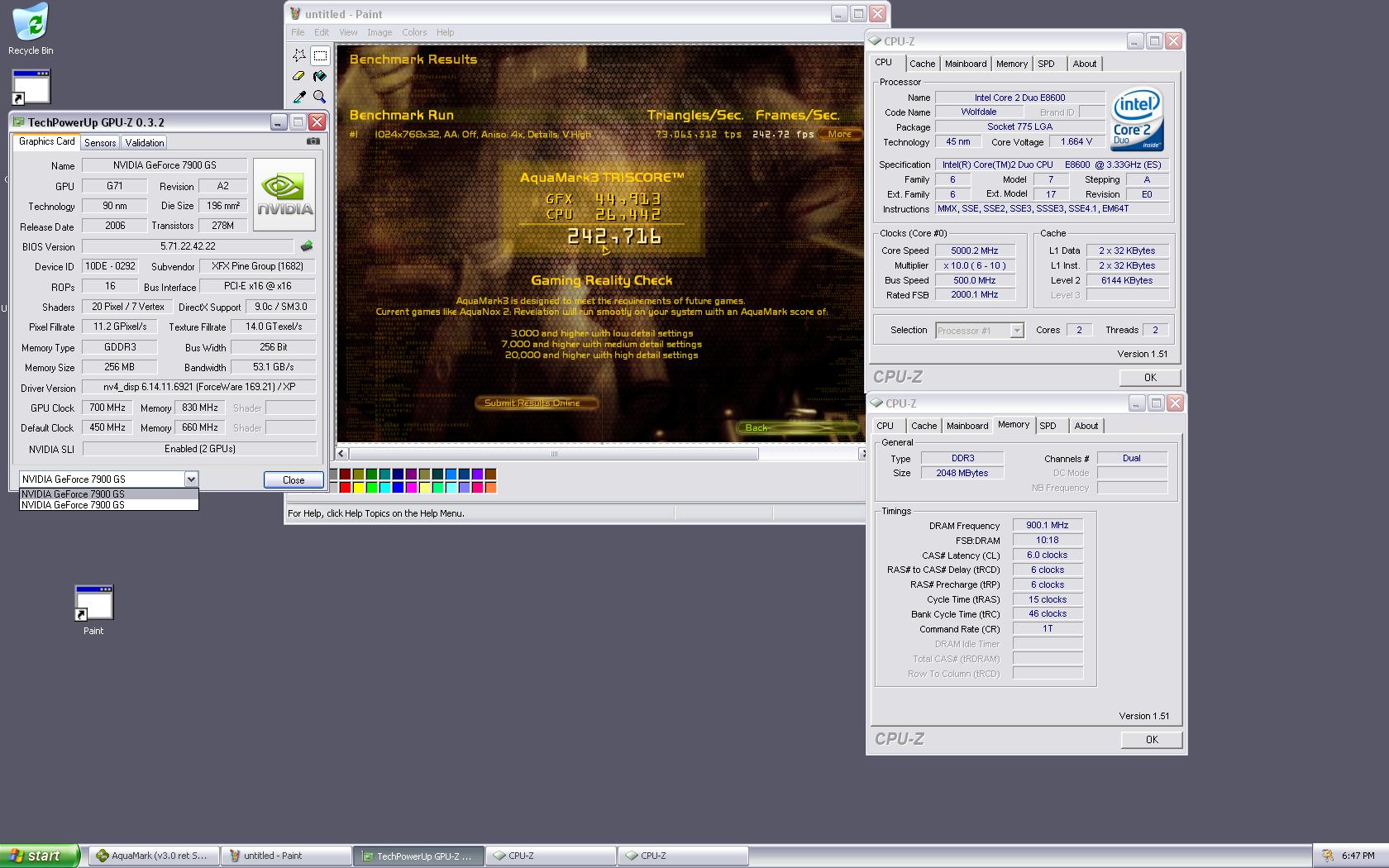1389x868 pixels.
Task: Pick the red color swatch in Paint palette
Action: [345, 487]
